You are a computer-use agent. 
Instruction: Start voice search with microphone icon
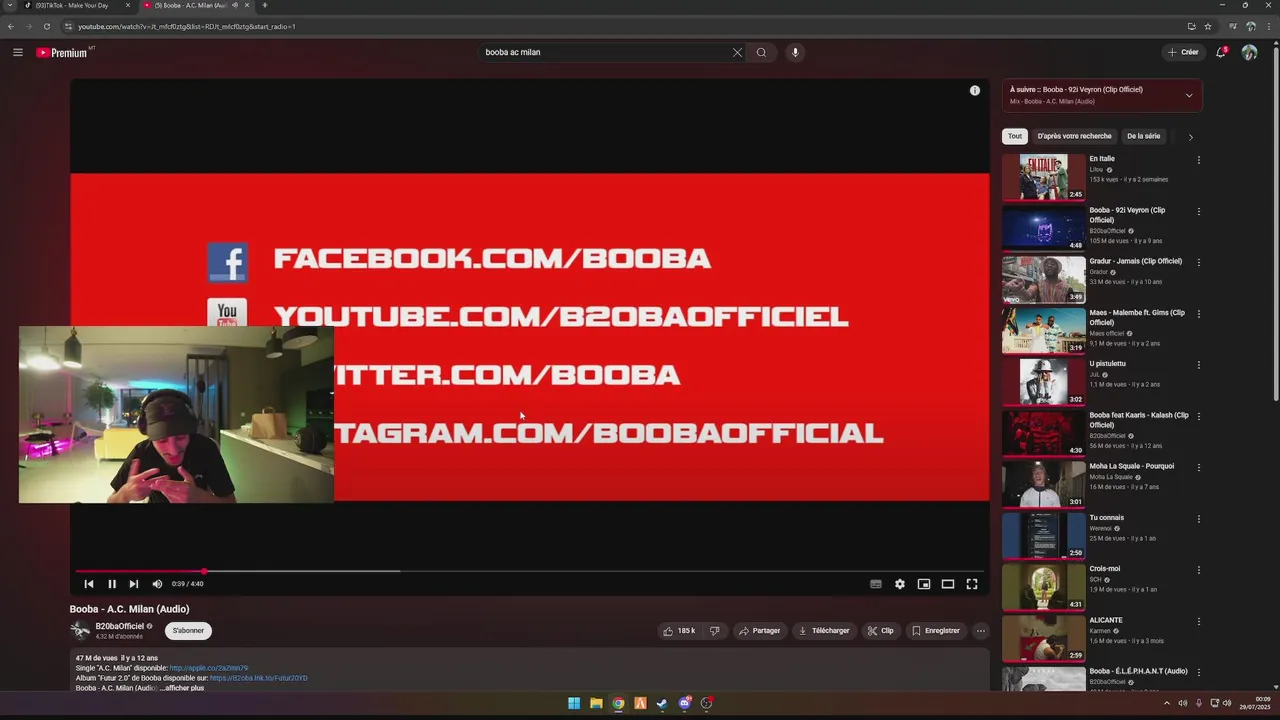[795, 52]
